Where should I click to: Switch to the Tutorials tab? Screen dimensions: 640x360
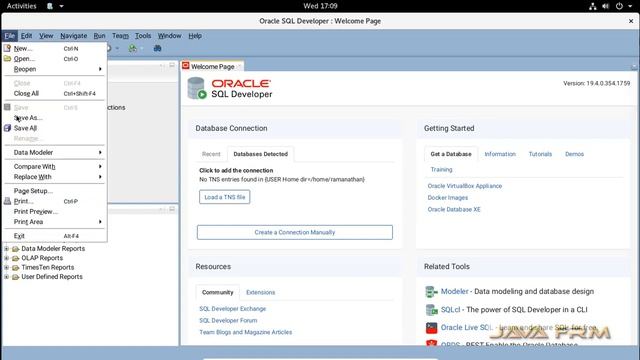(x=540, y=154)
